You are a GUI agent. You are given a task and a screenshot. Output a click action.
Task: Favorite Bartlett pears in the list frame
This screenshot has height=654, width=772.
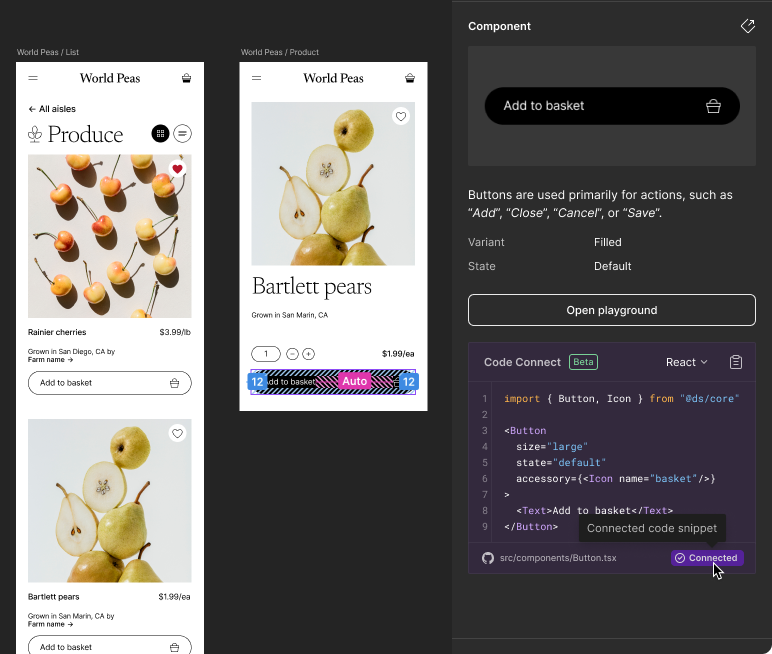click(177, 433)
